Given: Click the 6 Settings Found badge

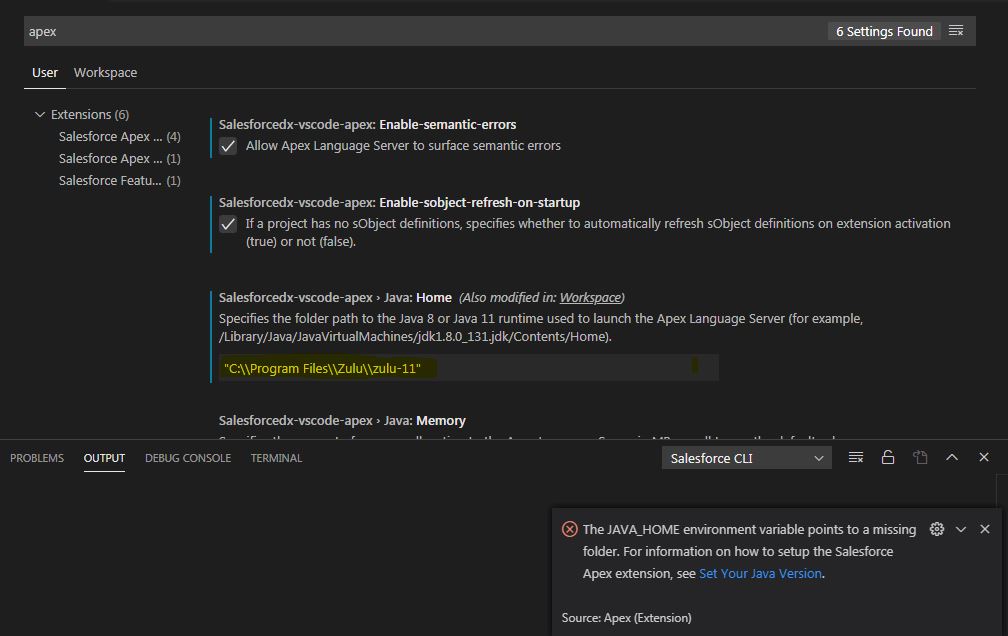Looking at the screenshot, I should tap(884, 31).
